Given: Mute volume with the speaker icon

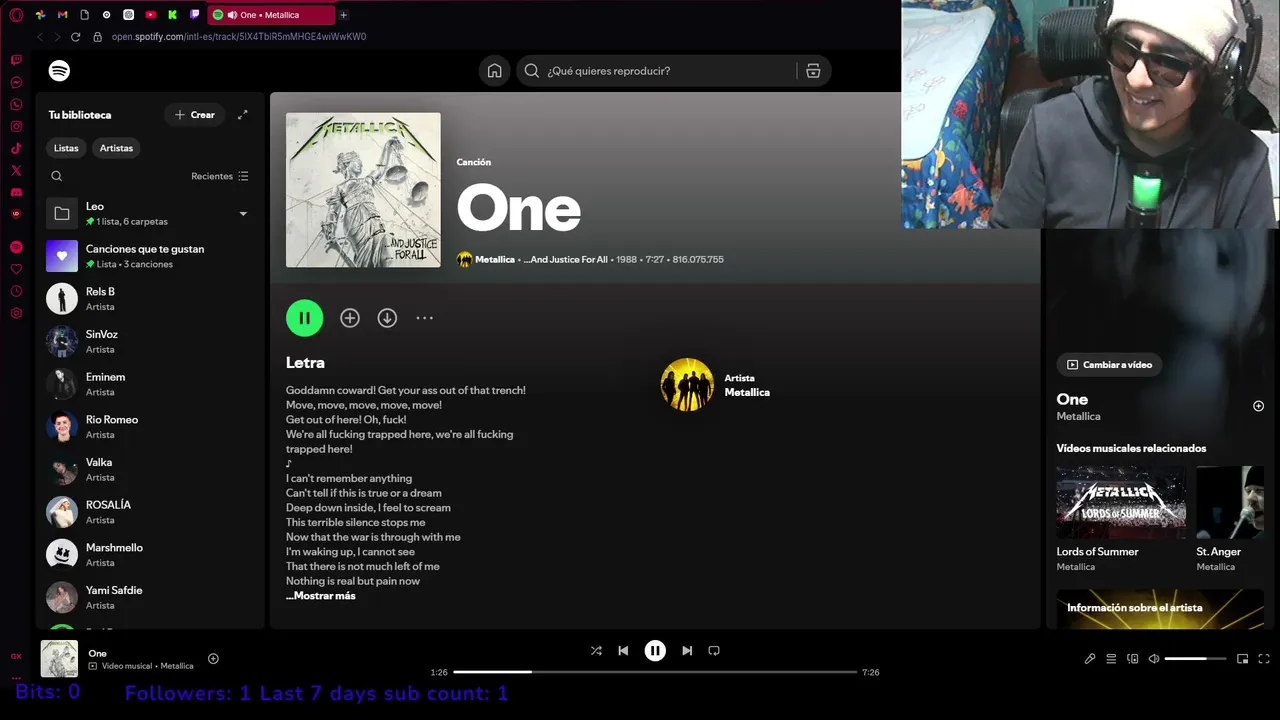Looking at the screenshot, I should (1154, 659).
